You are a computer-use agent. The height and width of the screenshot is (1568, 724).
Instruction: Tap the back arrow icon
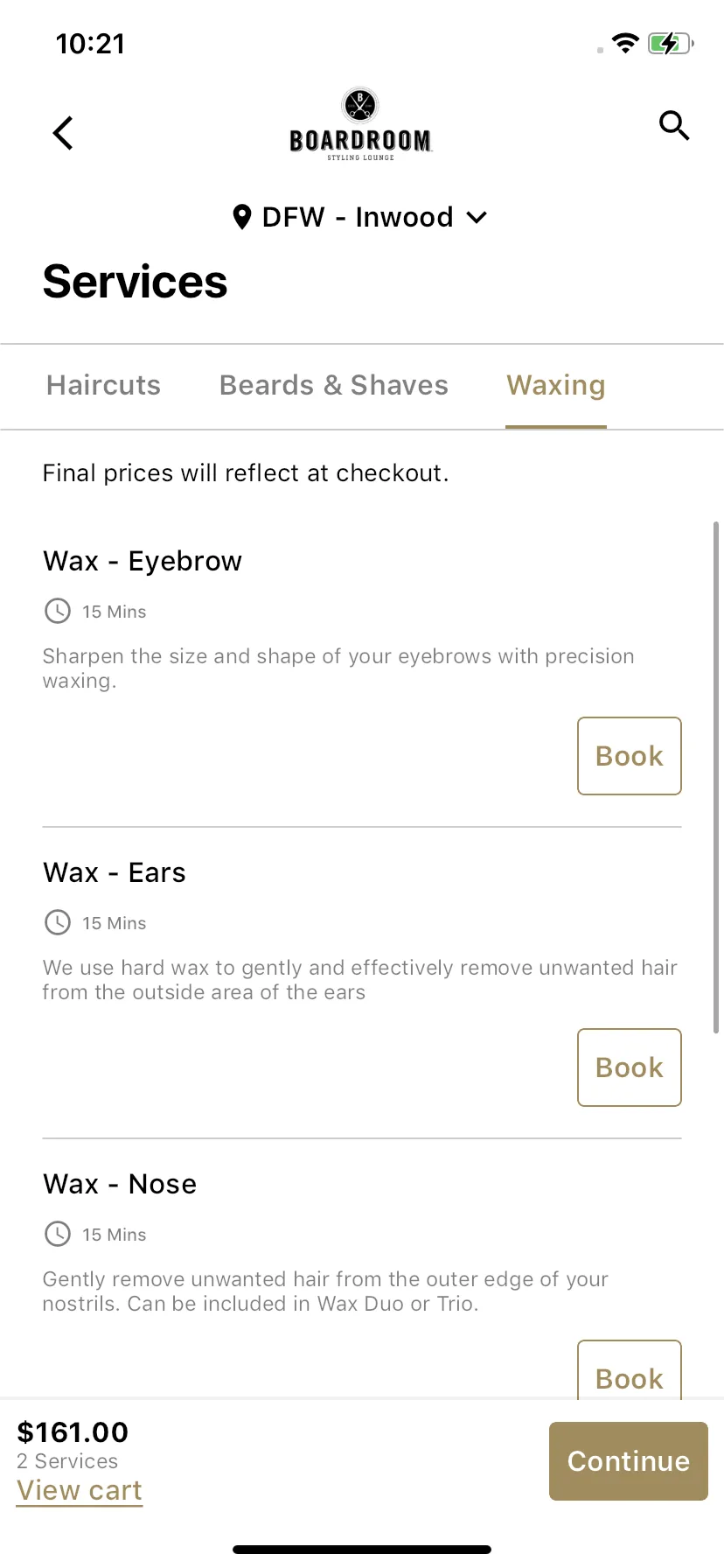[63, 133]
